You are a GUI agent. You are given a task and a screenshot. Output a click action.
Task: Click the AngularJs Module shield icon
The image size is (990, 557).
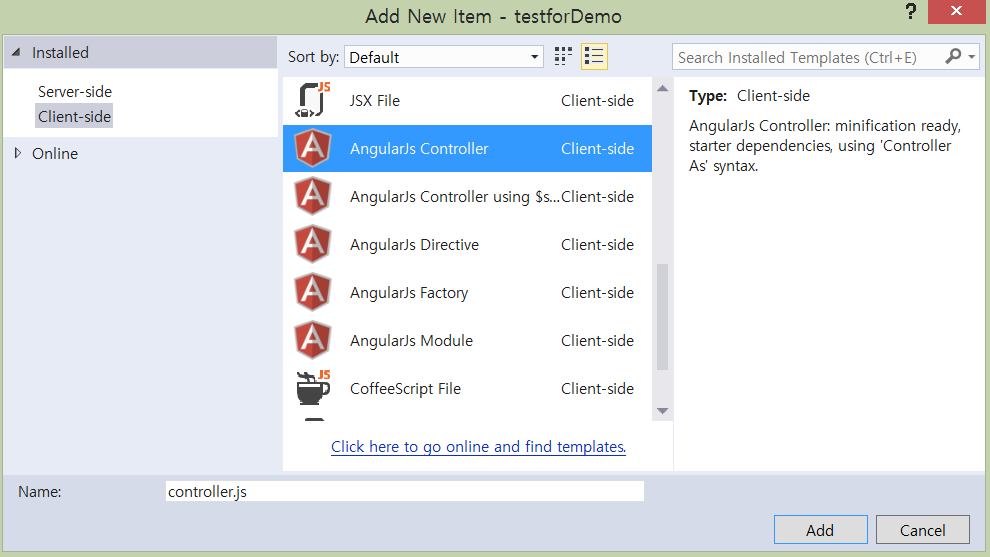pyautogui.click(x=313, y=340)
